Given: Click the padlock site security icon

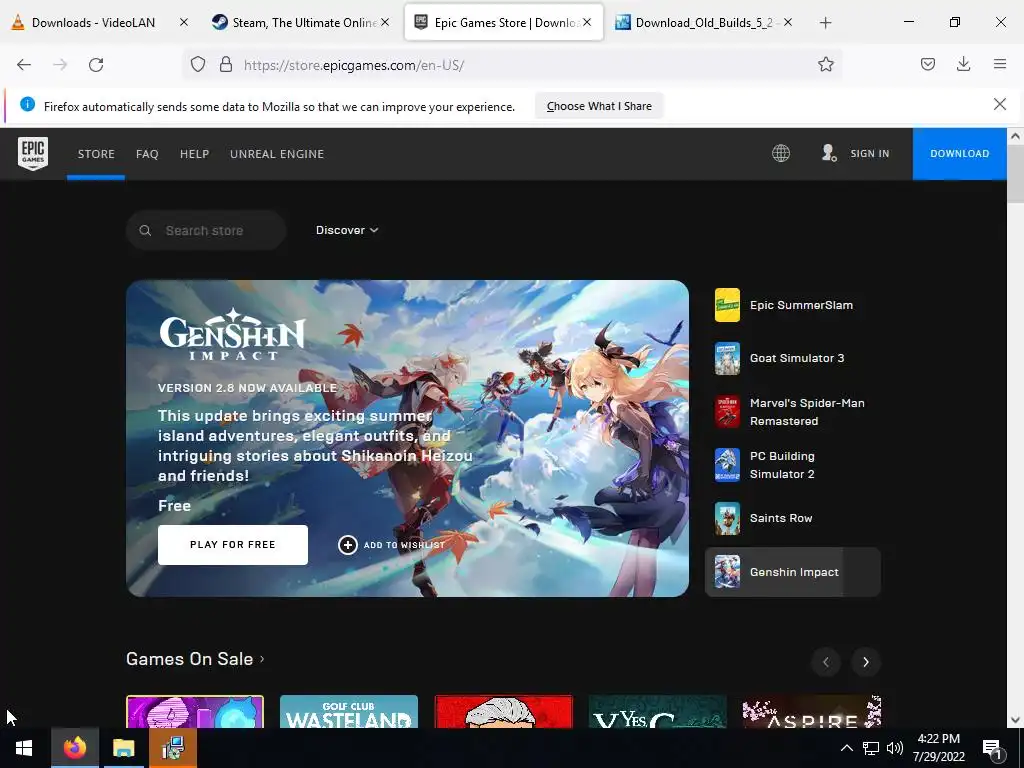Looking at the screenshot, I should pos(226,64).
